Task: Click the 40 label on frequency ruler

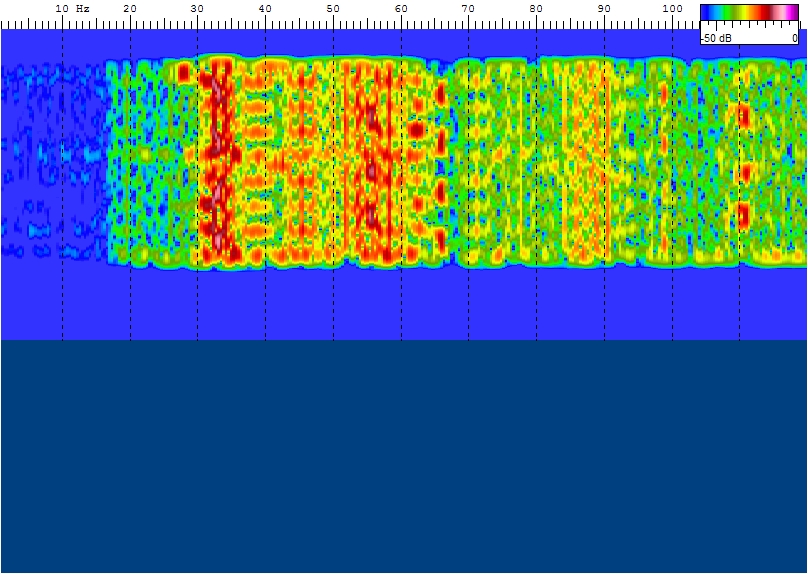Action: pos(265,9)
